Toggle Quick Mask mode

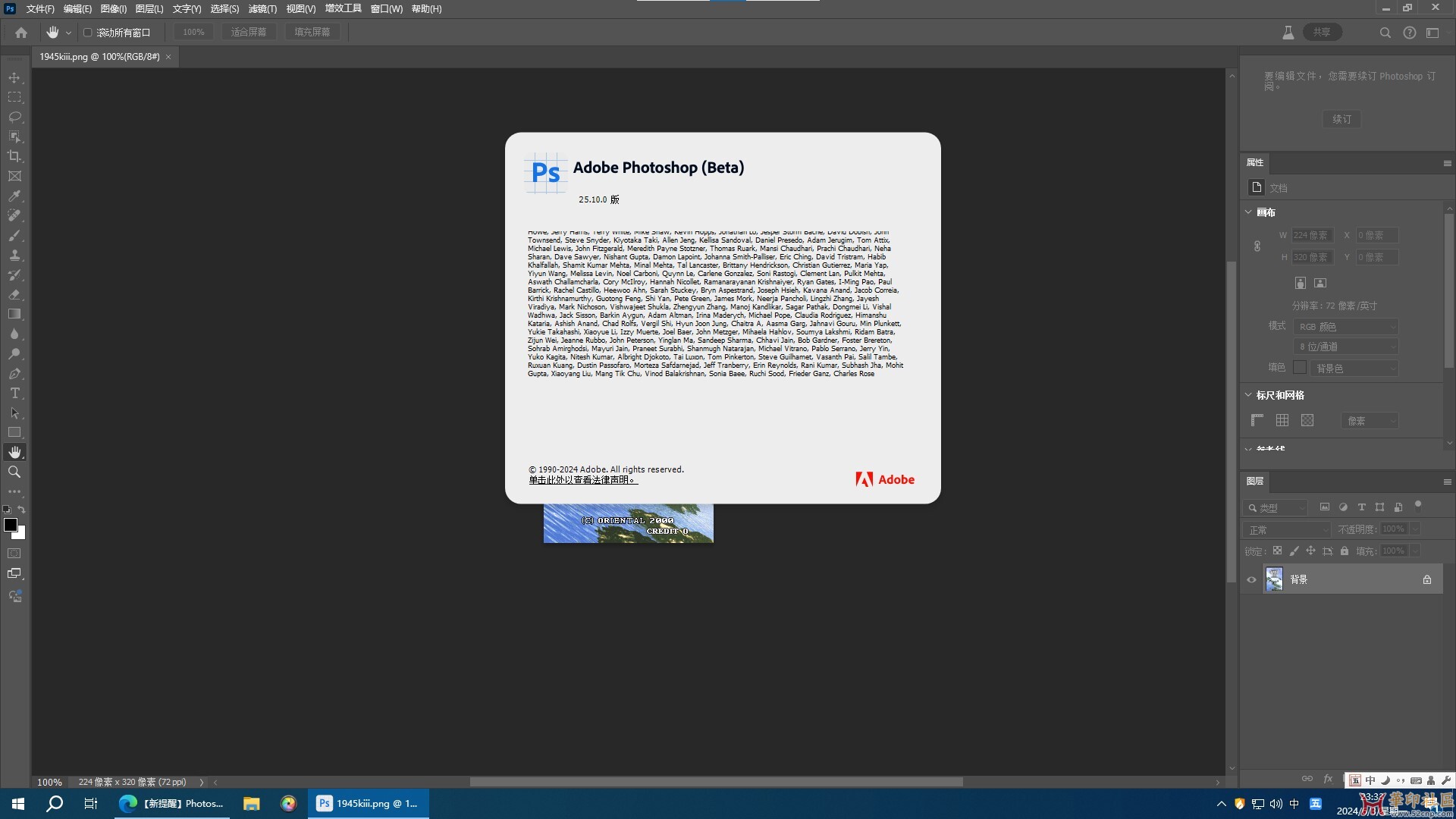[14, 554]
